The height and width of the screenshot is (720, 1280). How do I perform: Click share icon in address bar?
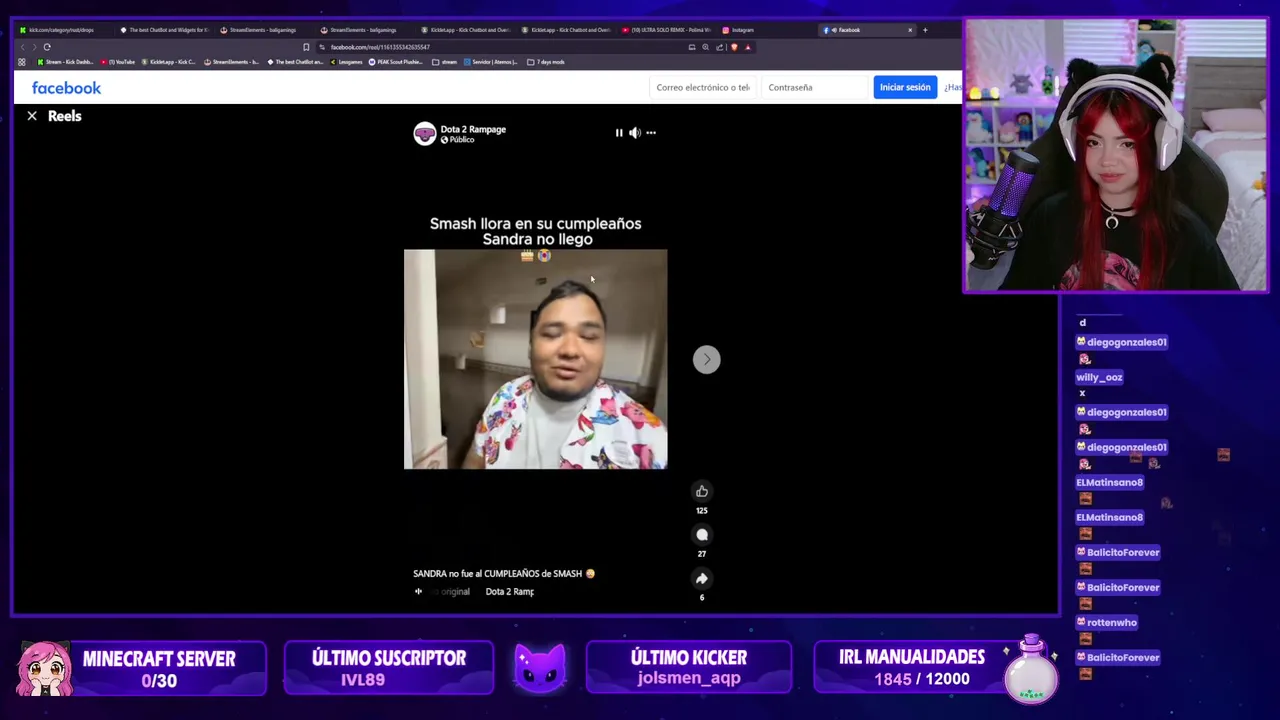(x=719, y=47)
